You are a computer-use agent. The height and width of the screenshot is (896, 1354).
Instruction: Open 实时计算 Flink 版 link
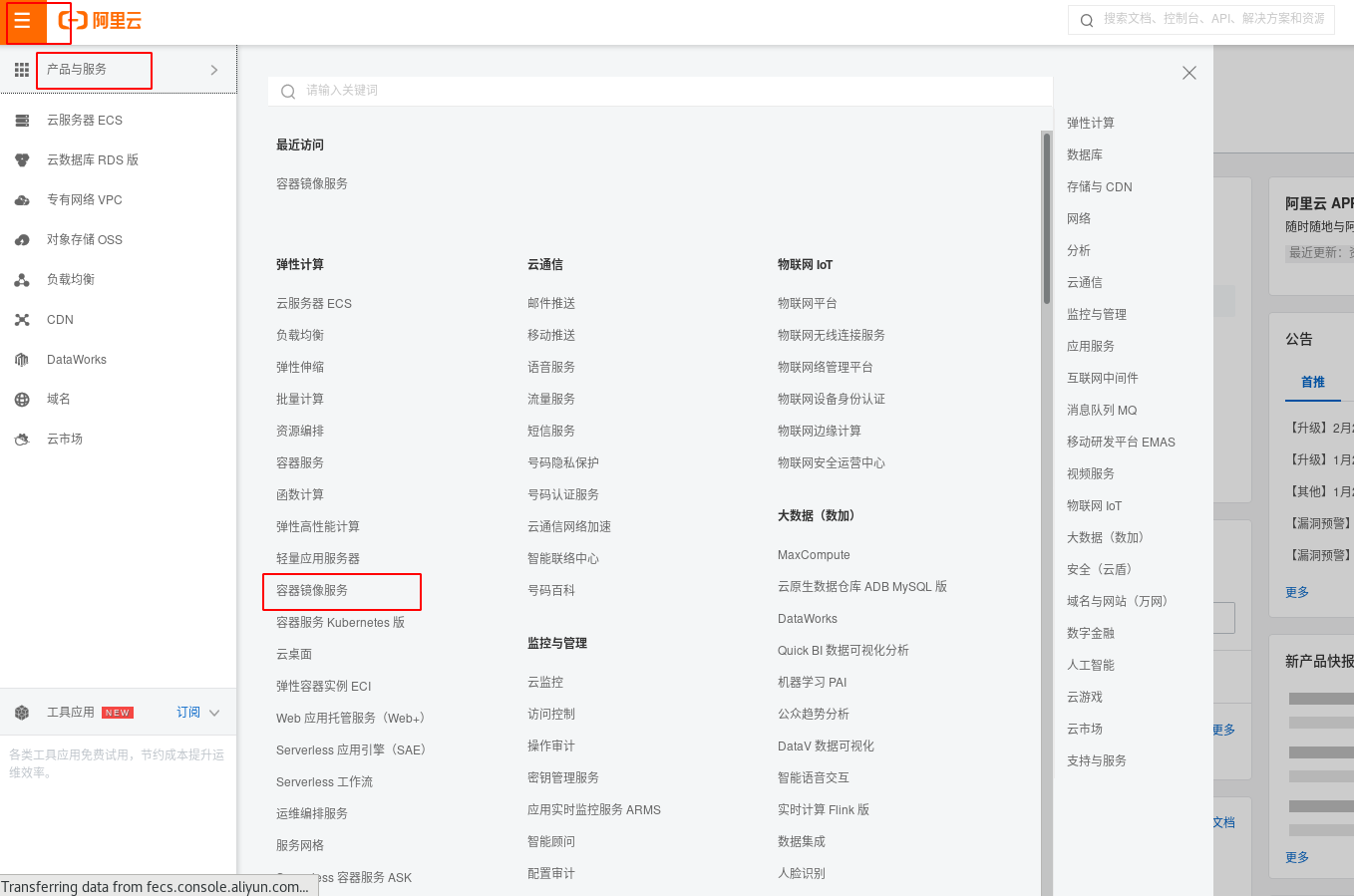(x=824, y=809)
